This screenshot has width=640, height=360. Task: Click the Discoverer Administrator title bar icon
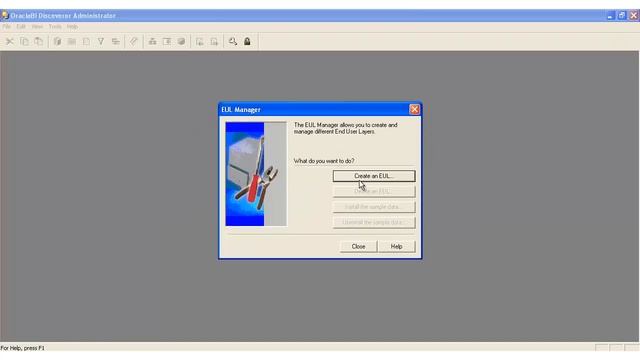click(x=5, y=16)
